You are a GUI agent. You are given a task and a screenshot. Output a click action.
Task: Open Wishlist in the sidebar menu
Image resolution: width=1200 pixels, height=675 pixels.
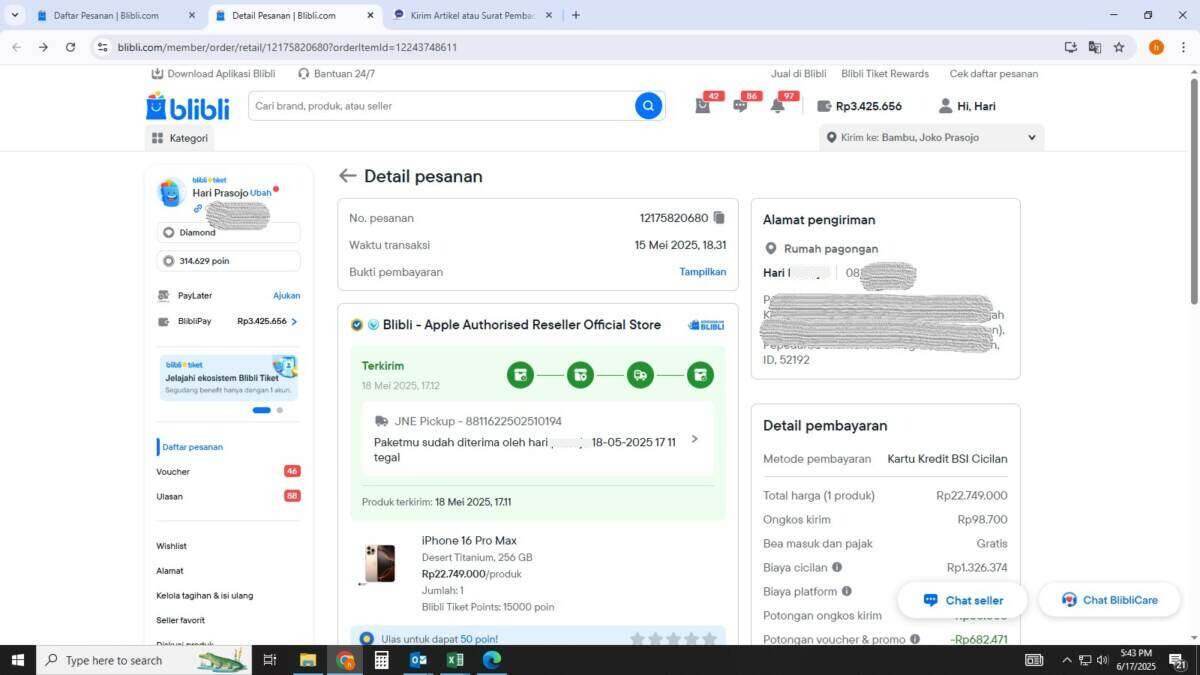pyautogui.click(x=172, y=546)
